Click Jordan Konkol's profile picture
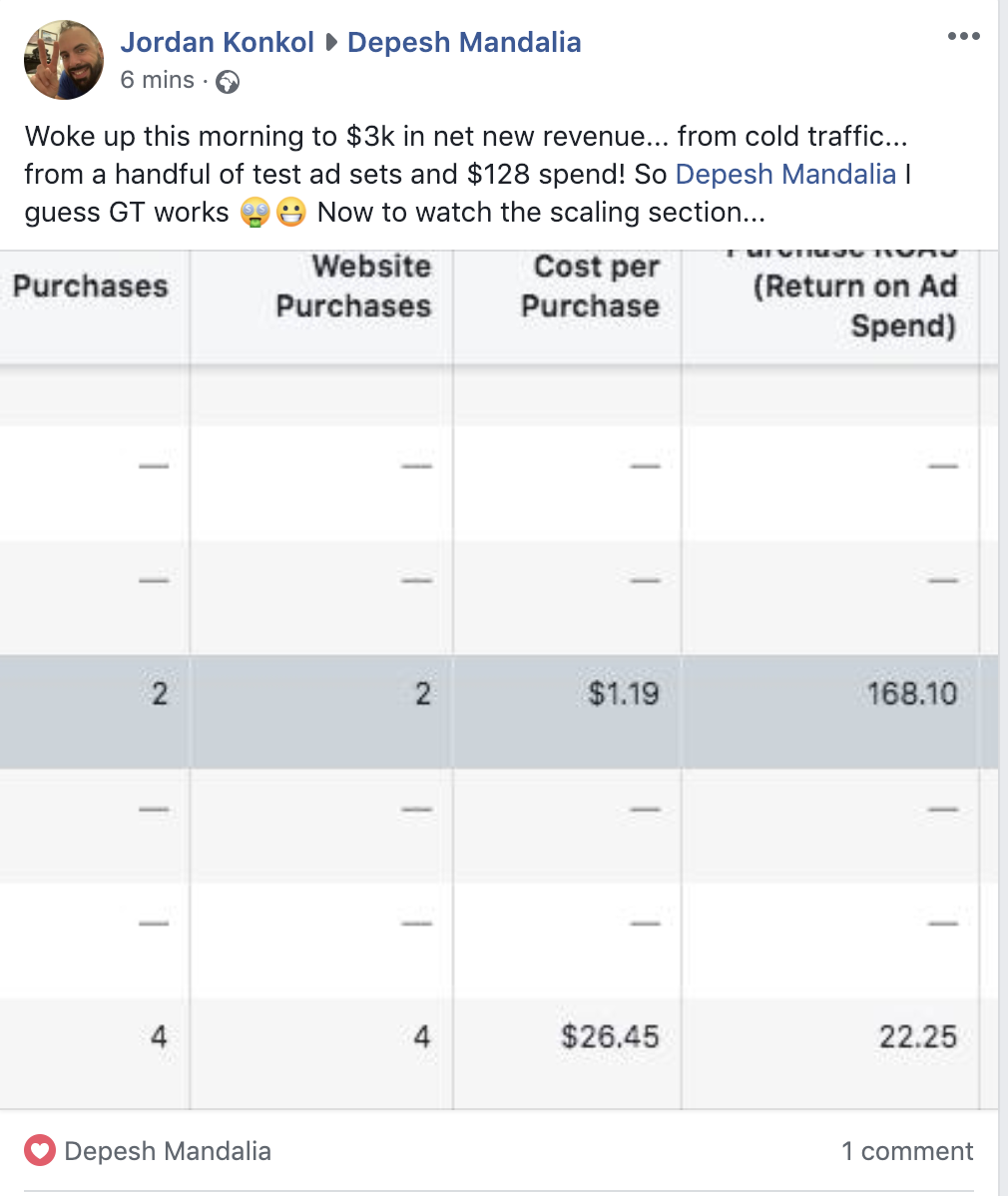Image resolution: width=1008 pixels, height=1196 pixels. pos(64,60)
